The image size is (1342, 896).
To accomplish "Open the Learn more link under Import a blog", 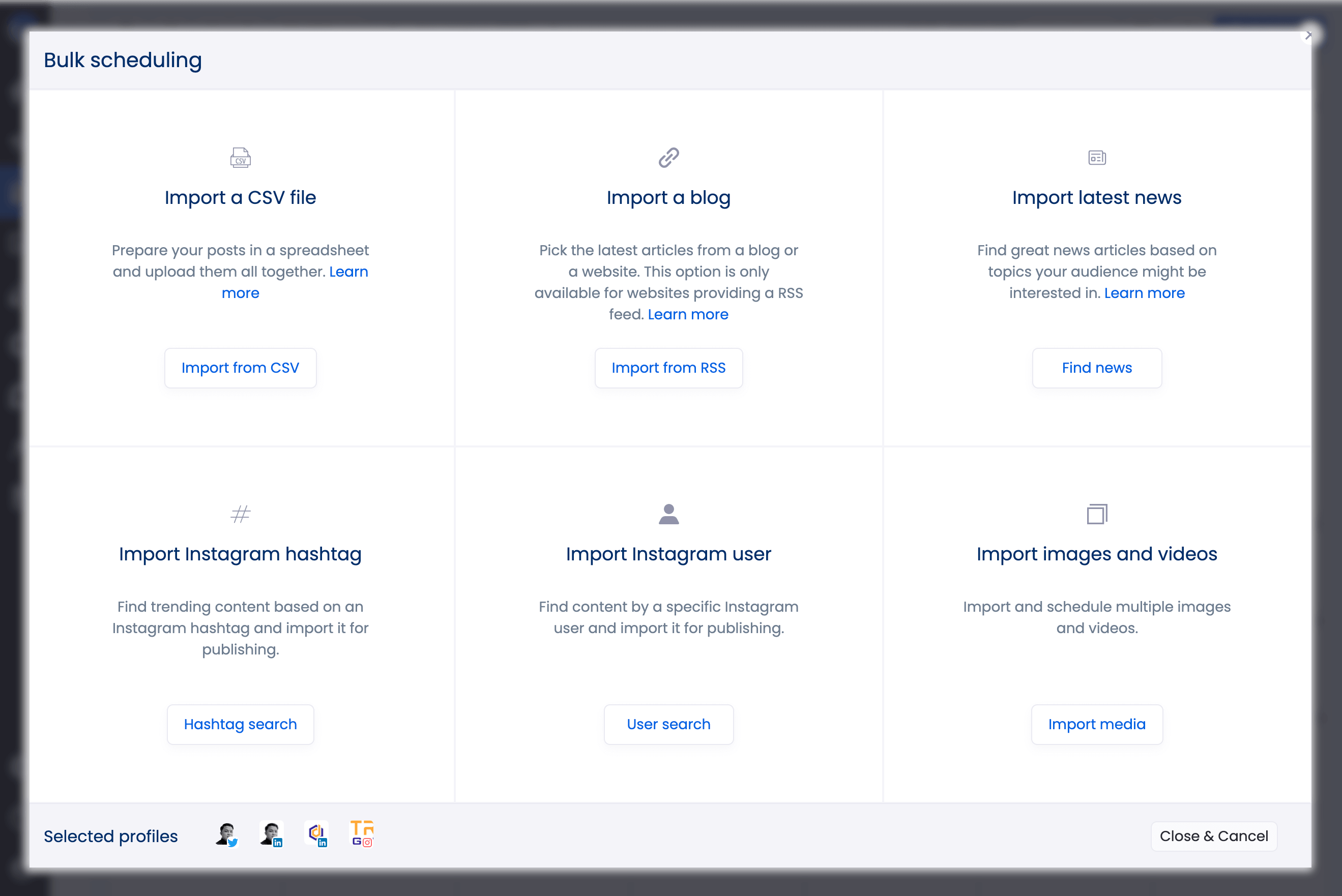I will (x=688, y=314).
